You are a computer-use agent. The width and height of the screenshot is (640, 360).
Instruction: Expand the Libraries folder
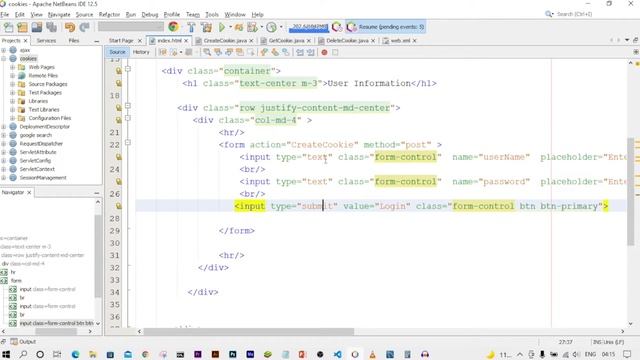[x=12, y=101]
